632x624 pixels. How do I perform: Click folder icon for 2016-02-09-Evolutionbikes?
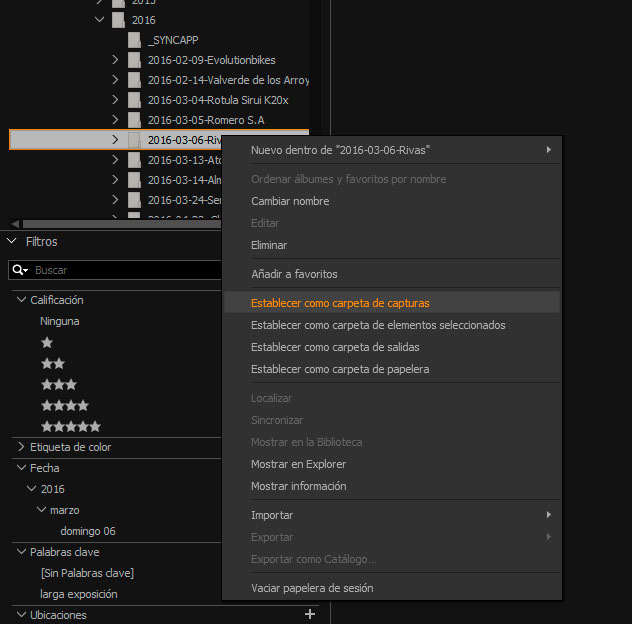(x=134, y=60)
